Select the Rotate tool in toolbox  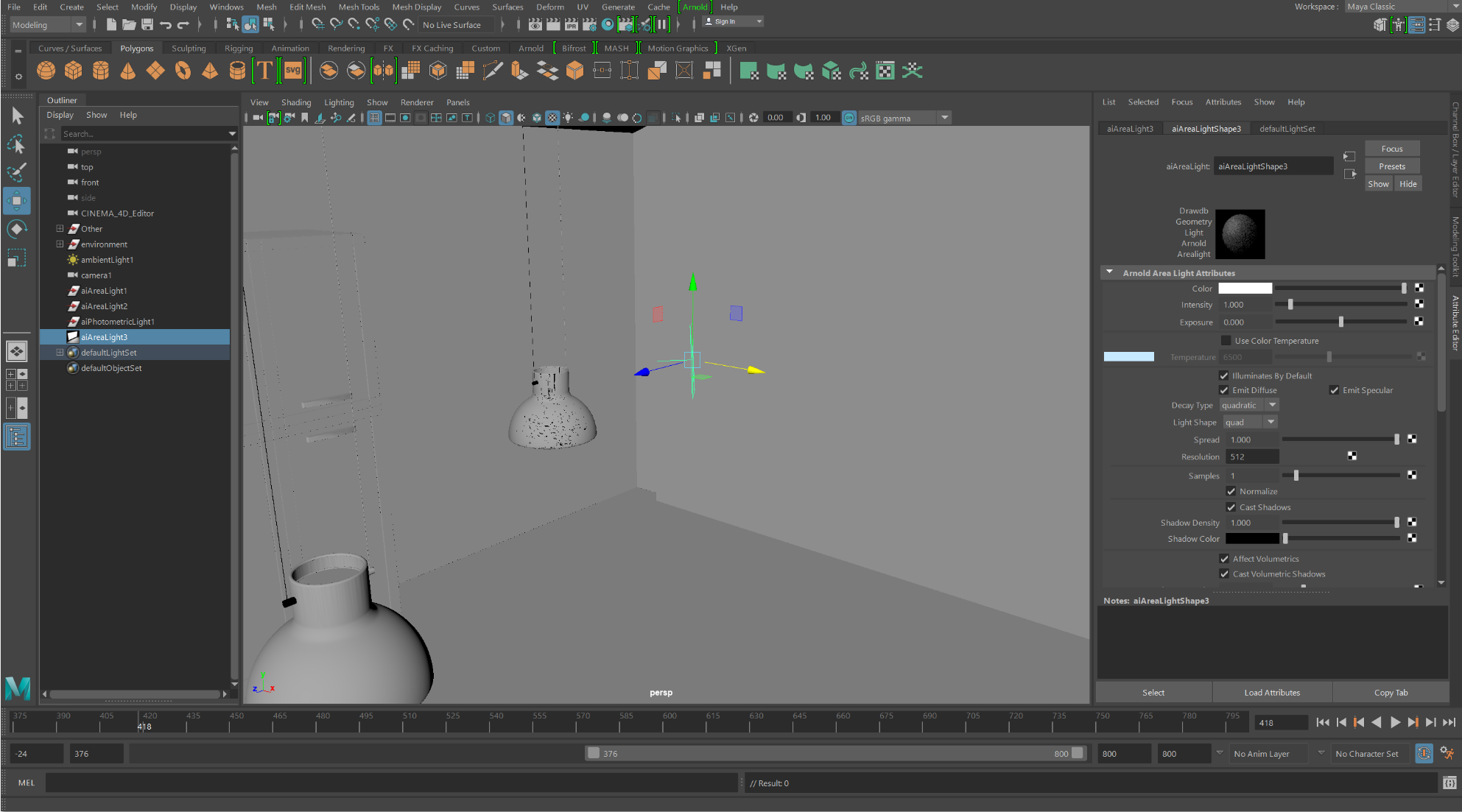click(x=16, y=229)
